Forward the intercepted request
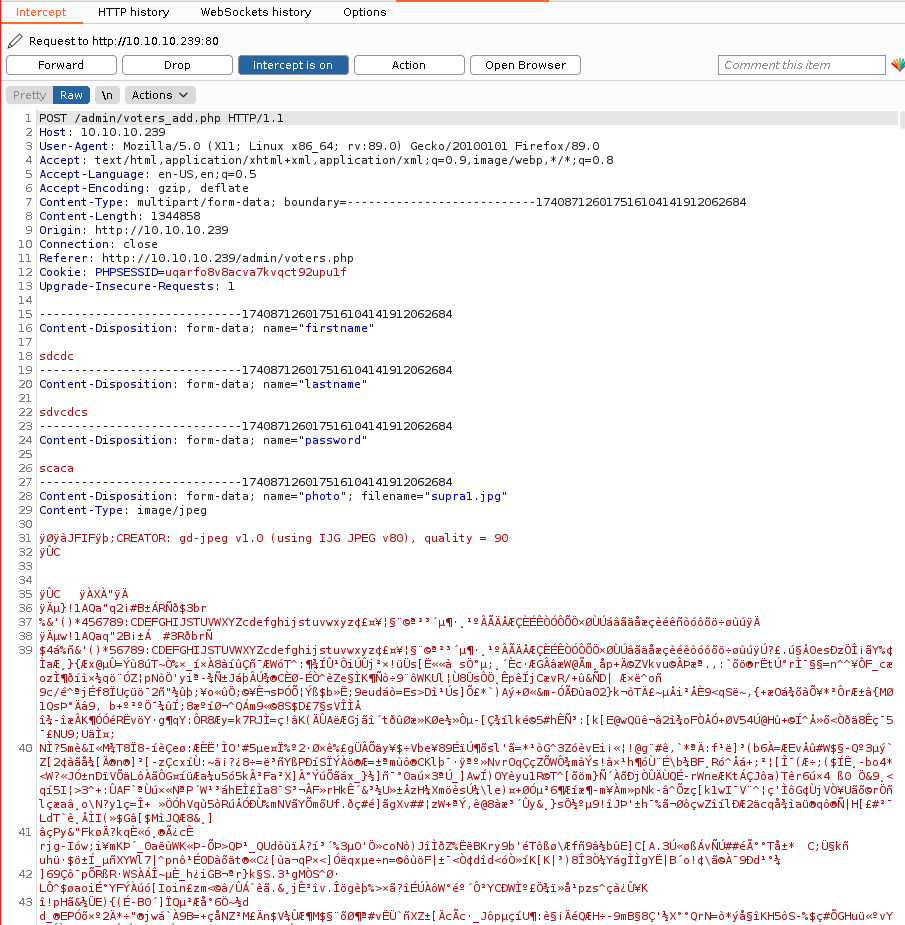The width and height of the screenshot is (905, 925). click(x=61, y=65)
